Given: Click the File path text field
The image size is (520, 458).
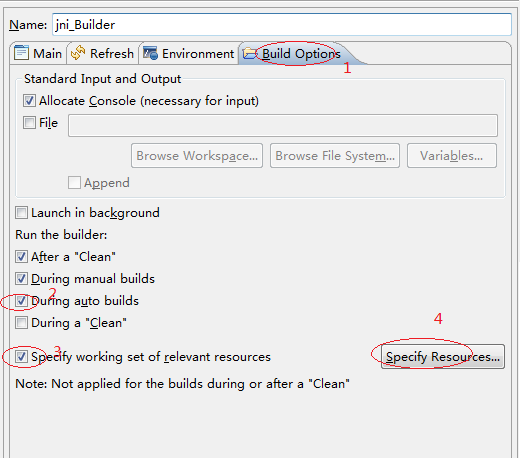Looking at the screenshot, I should pos(283,125).
